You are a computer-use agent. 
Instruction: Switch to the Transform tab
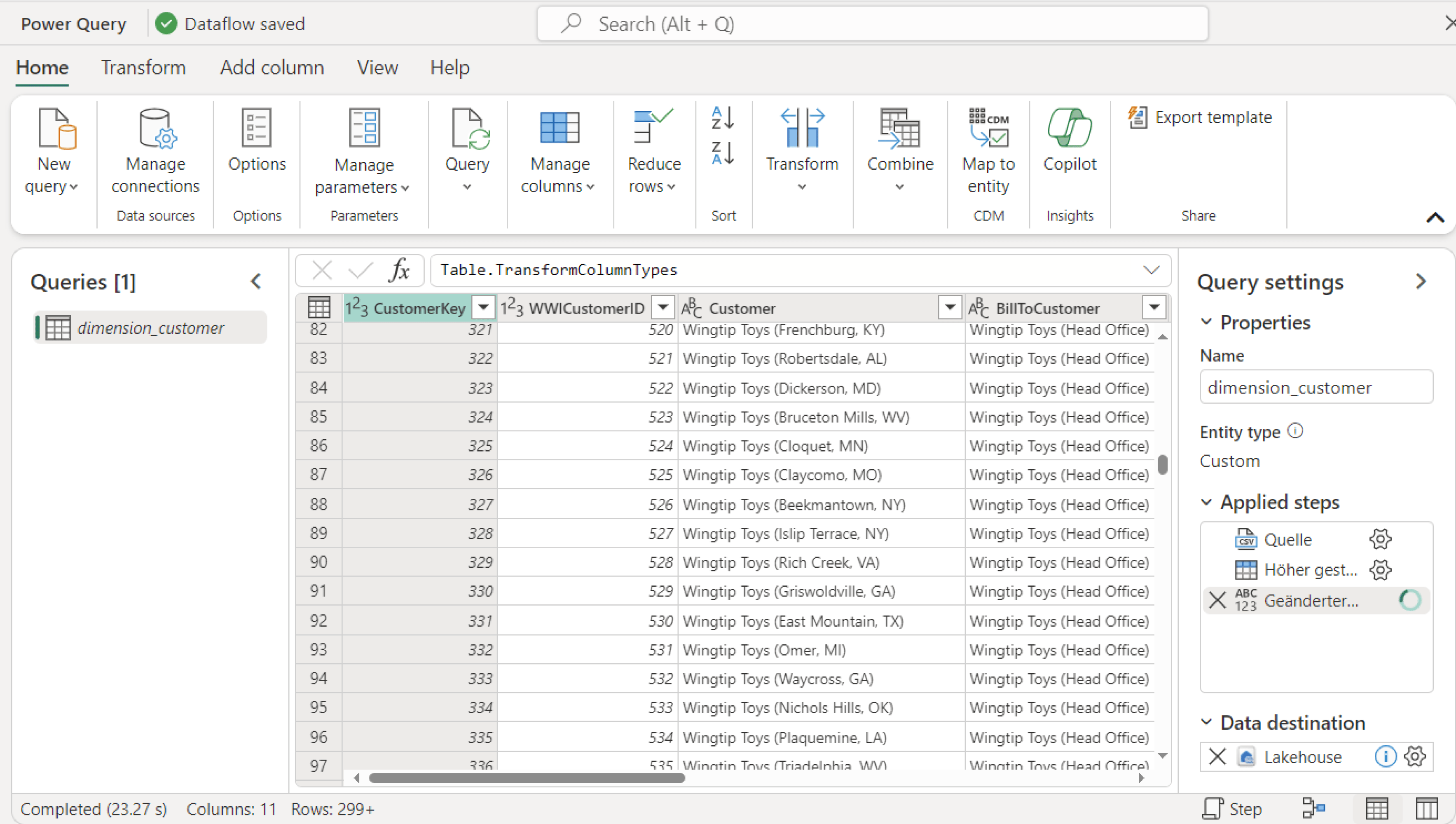143,67
